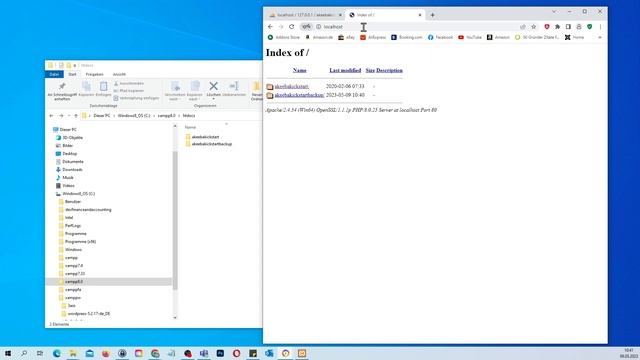Open the Extensions puzzle icon
Image resolution: width=640 pixels, height=360 pixels.
tap(558, 27)
